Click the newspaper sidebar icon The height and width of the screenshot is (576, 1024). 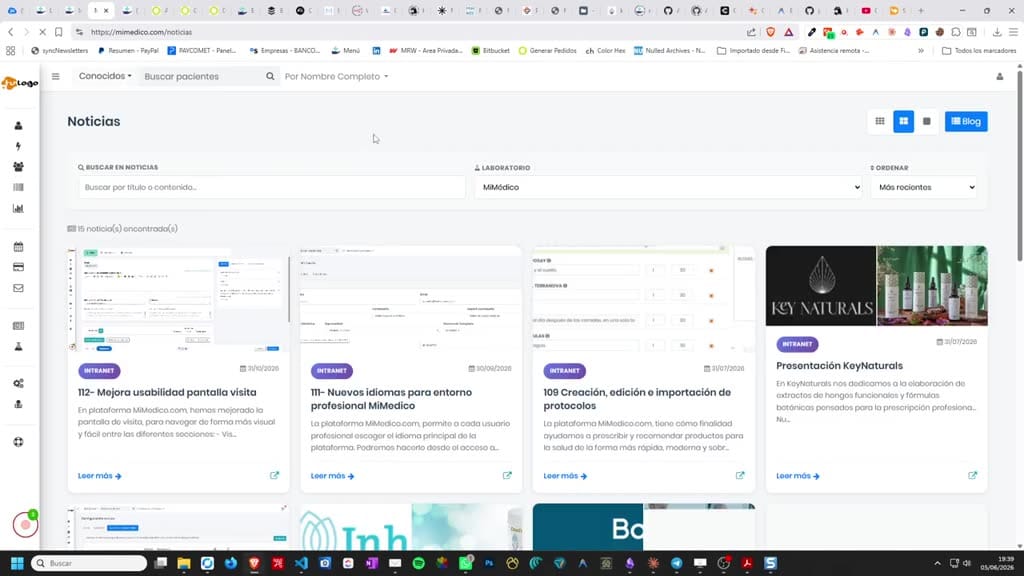tap(18, 326)
